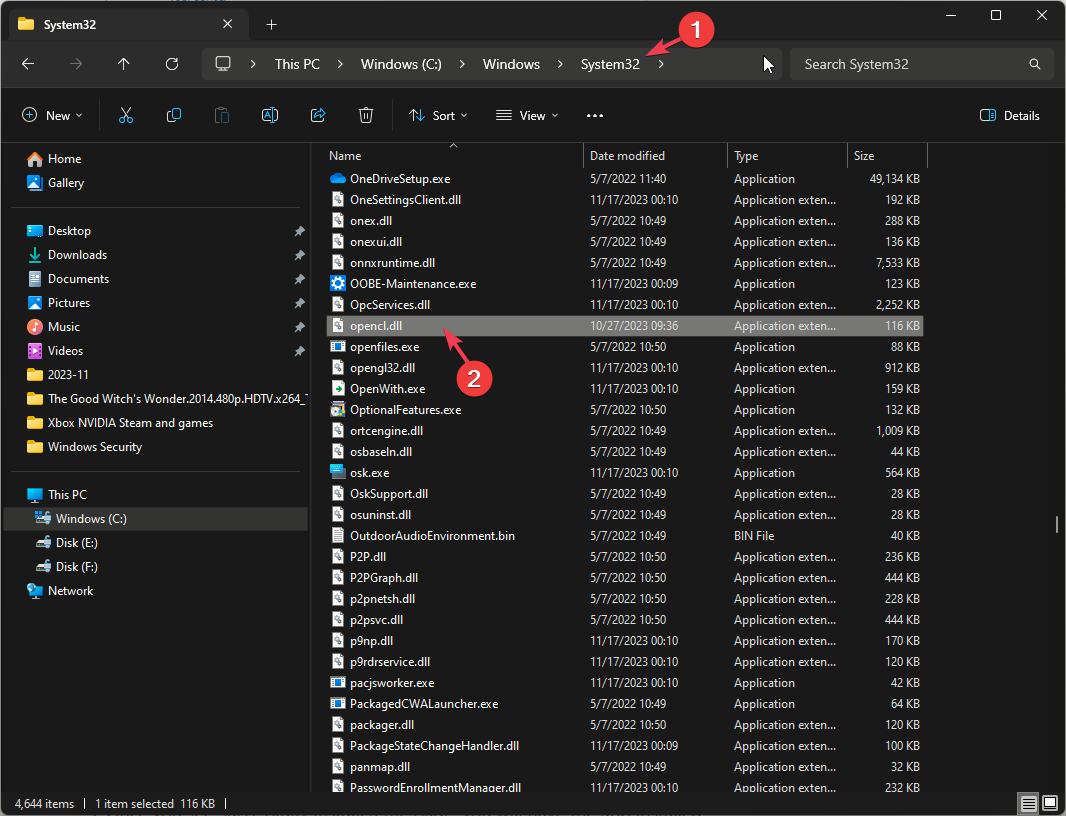Image resolution: width=1066 pixels, height=816 pixels.
Task: Click the Rename icon in toolbar
Action: click(270, 116)
